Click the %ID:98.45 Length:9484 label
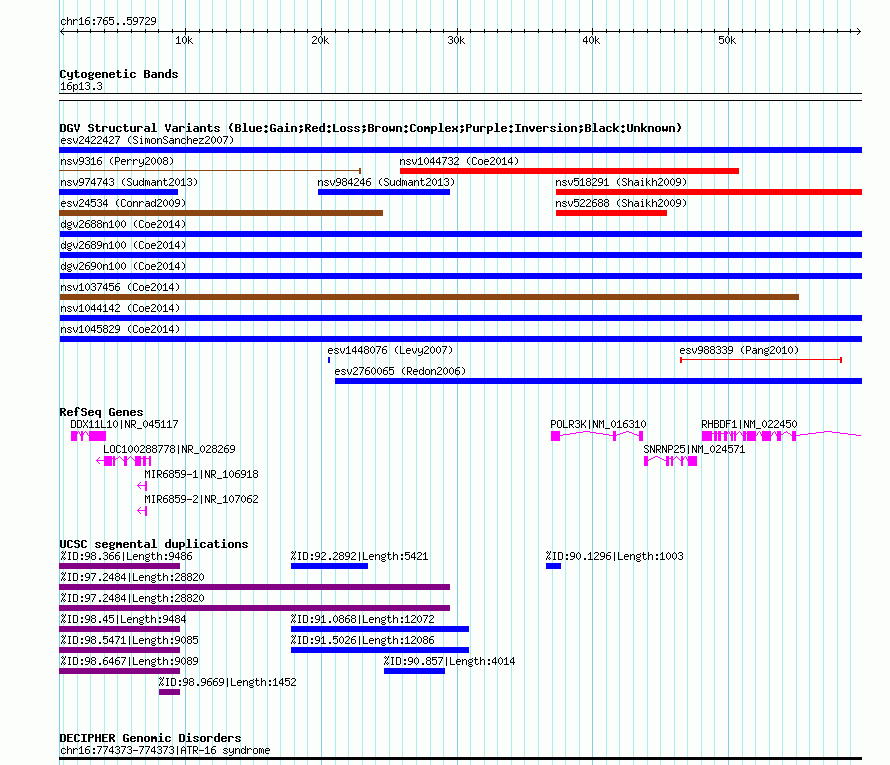The width and height of the screenshot is (890, 765). (x=123, y=619)
